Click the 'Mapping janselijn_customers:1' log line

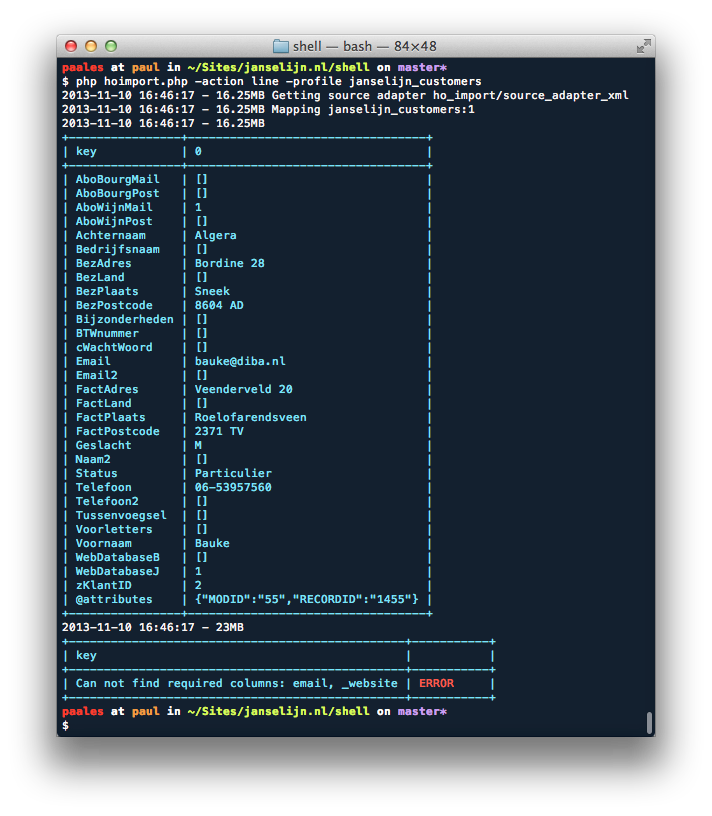pos(268,110)
